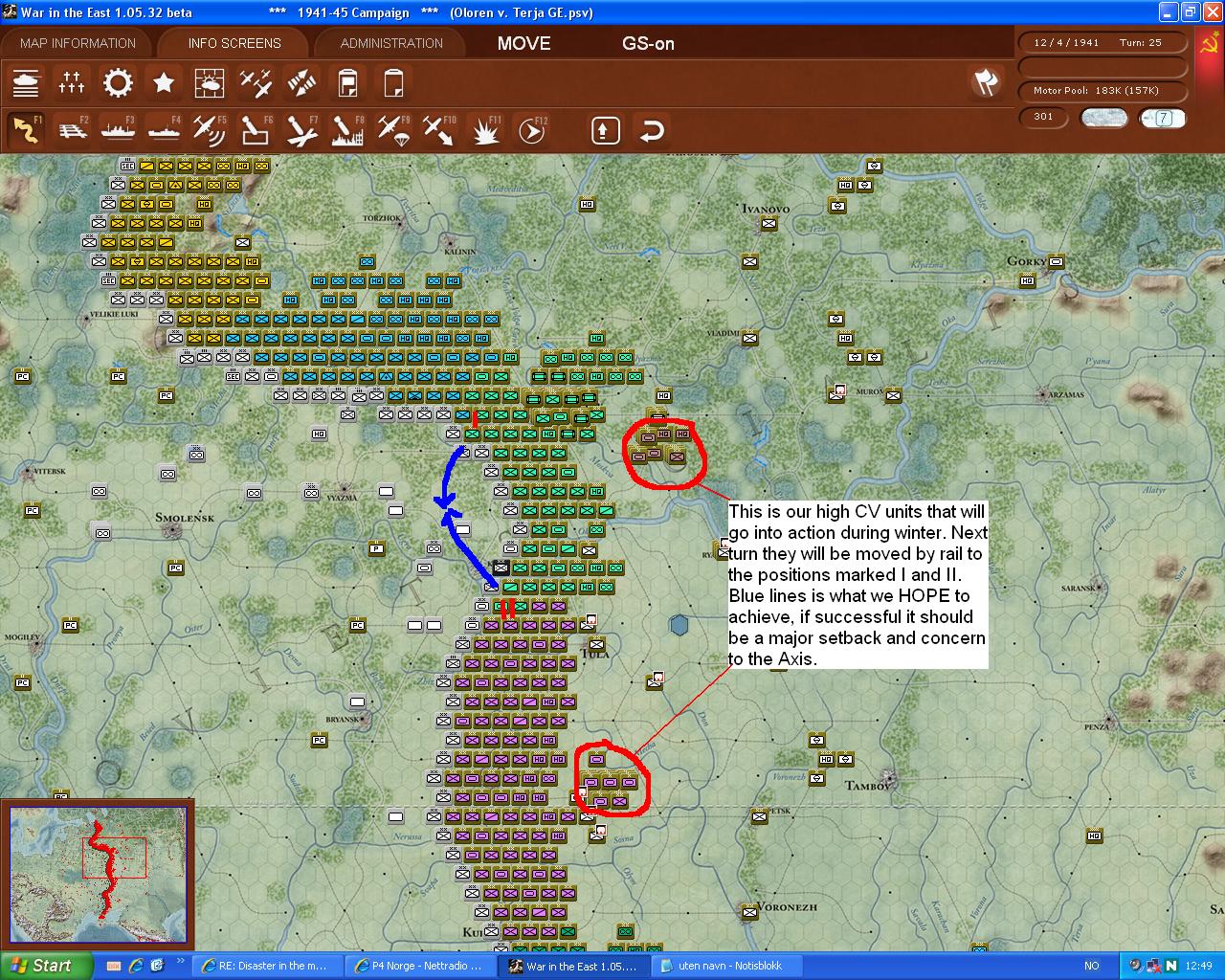Open order of battle tank list icon
The image size is (1225, 980).
(x=26, y=83)
